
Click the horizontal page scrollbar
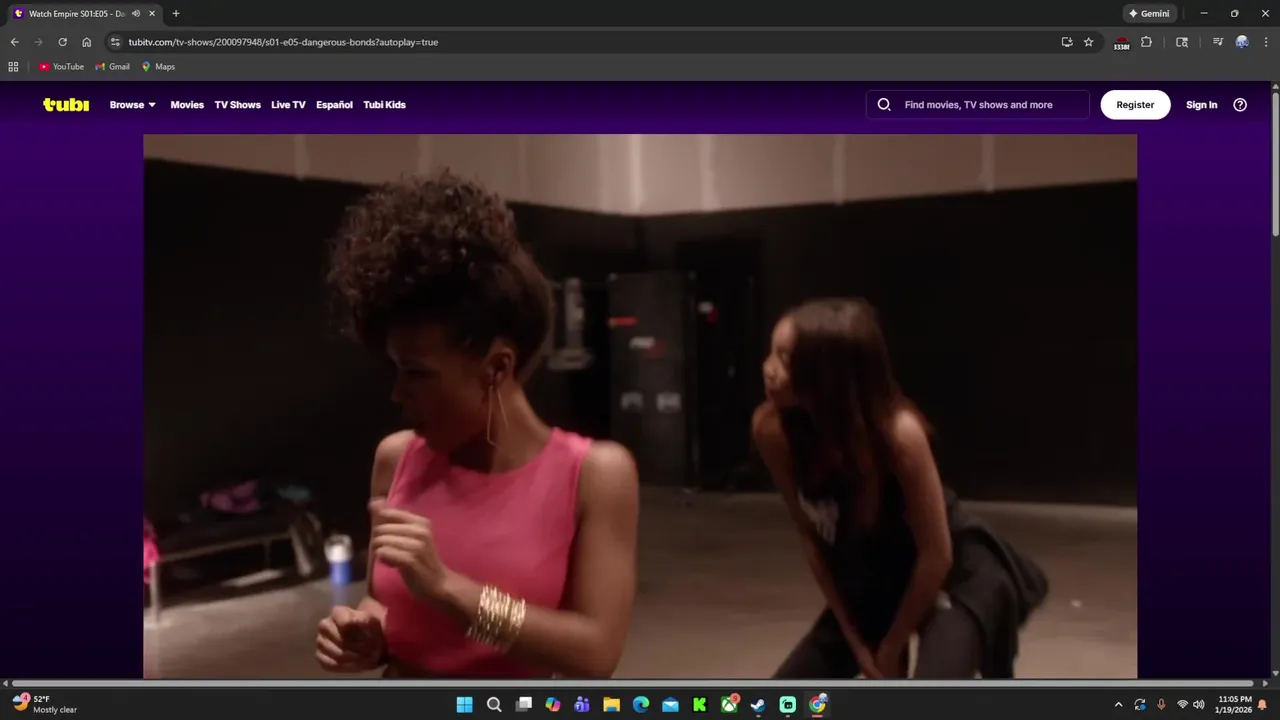[633, 684]
